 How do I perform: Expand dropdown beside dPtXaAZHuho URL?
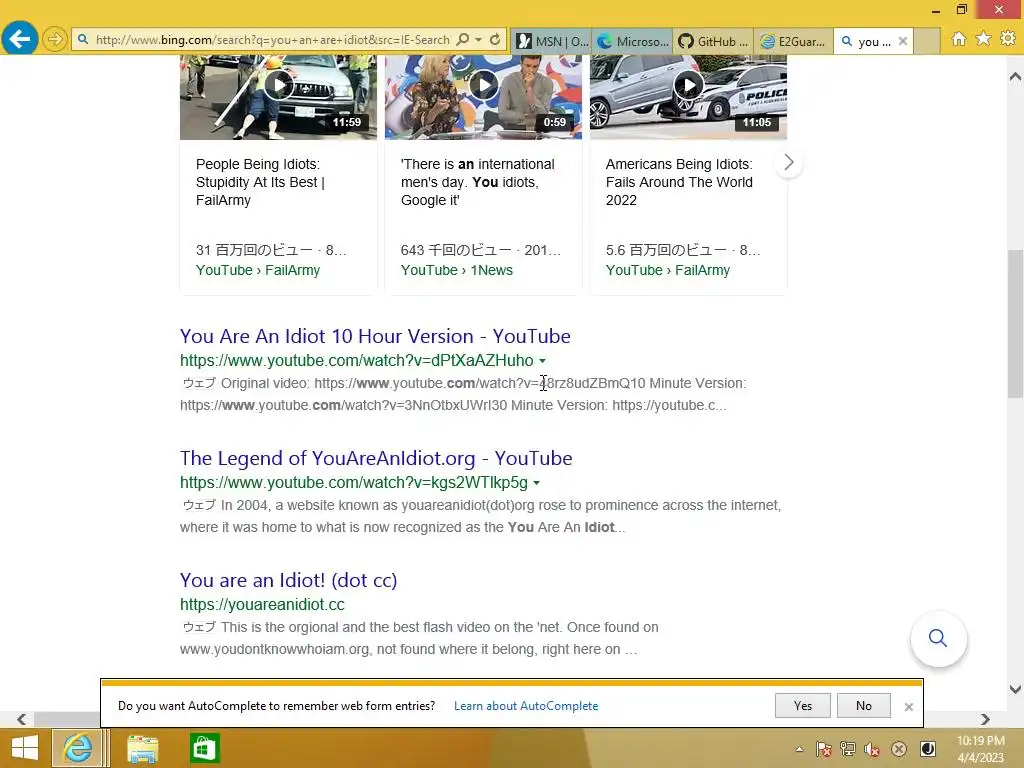(x=542, y=360)
